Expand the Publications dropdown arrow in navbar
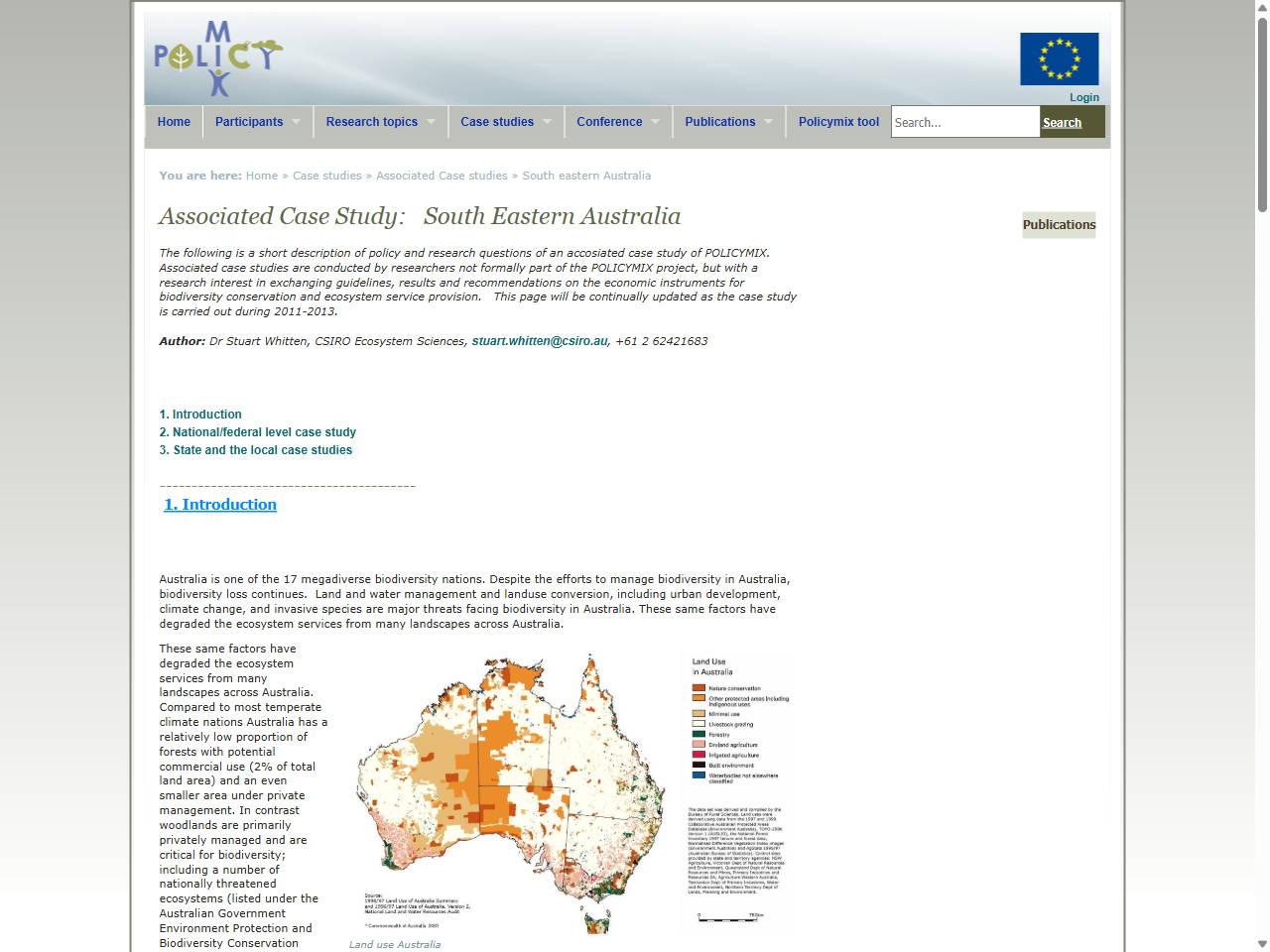Image resolution: width=1270 pixels, height=952 pixels. (768, 121)
